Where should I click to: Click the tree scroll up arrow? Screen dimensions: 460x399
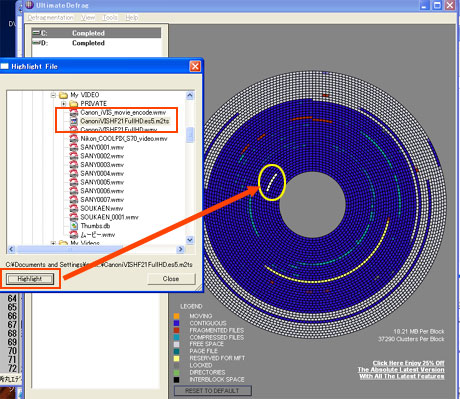[190, 96]
